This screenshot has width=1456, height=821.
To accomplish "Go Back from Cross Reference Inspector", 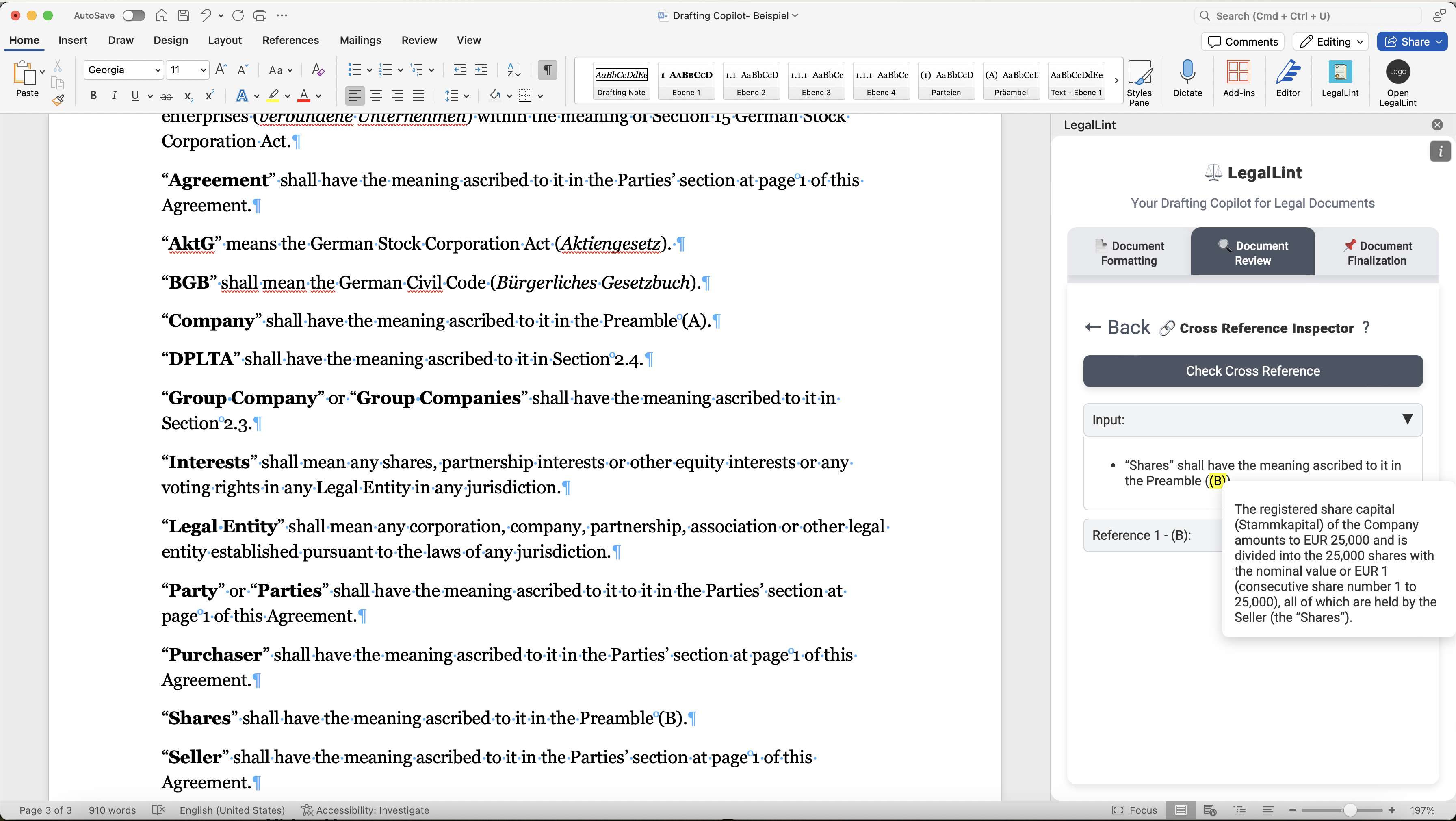I will (x=1118, y=327).
